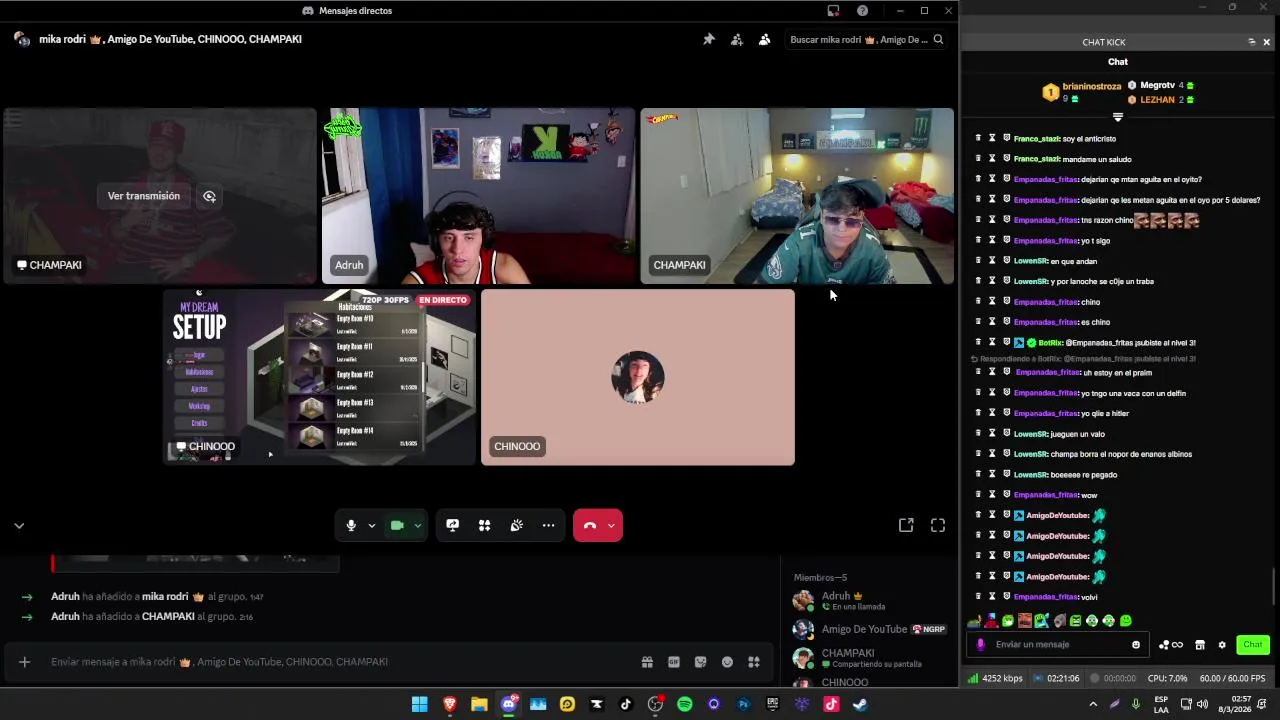Open Steam from the taskbar

pyautogui.click(x=860, y=704)
